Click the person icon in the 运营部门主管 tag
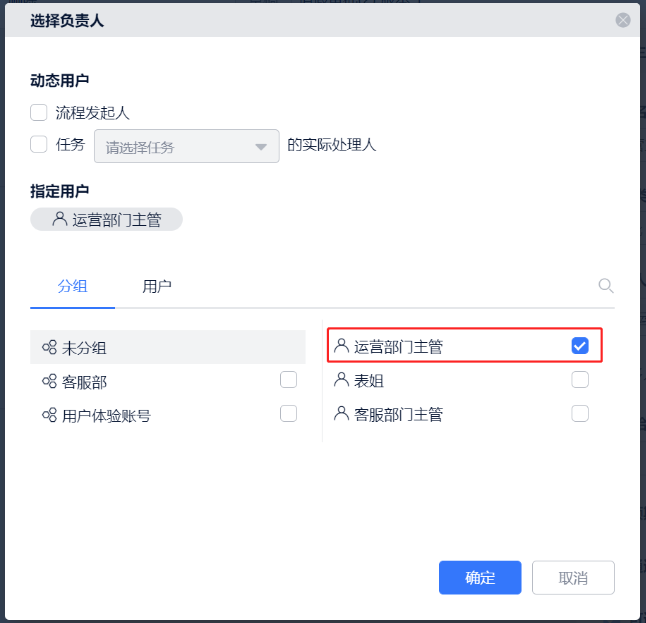The height and width of the screenshot is (623, 646). coord(60,219)
